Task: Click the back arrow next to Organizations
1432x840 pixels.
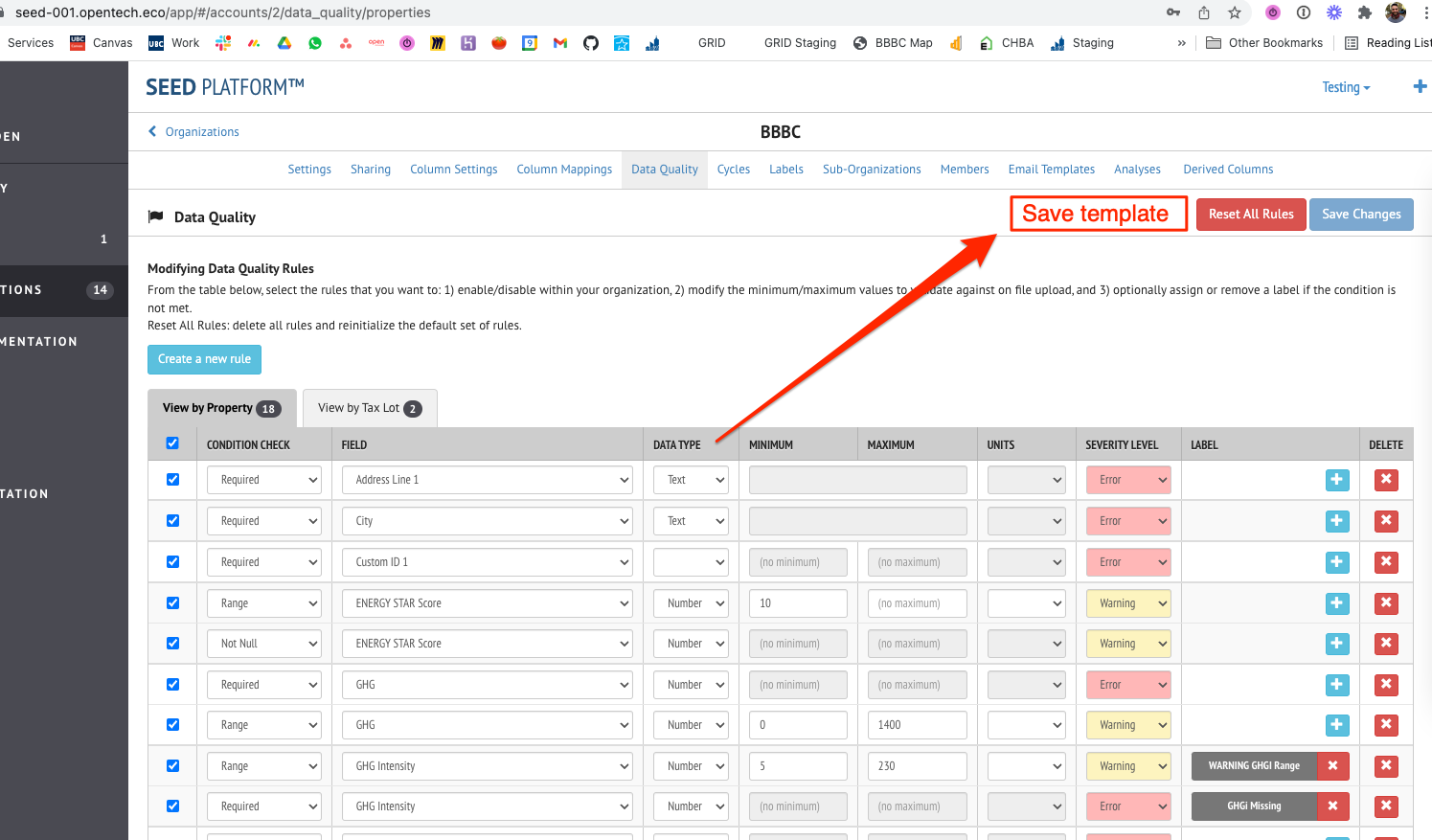Action: coord(151,131)
